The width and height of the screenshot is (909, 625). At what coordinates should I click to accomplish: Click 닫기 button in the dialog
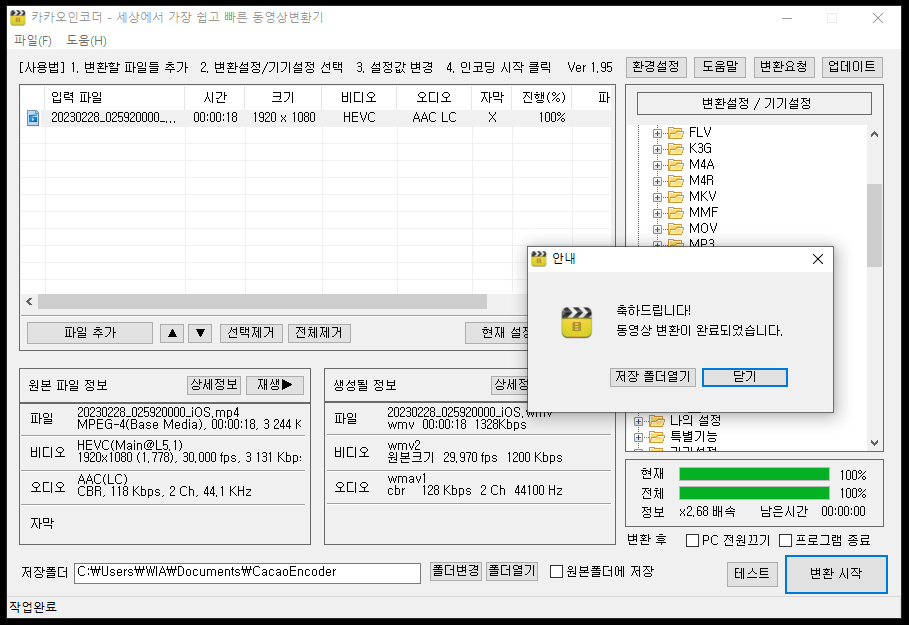pyautogui.click(x=744, y=377)
